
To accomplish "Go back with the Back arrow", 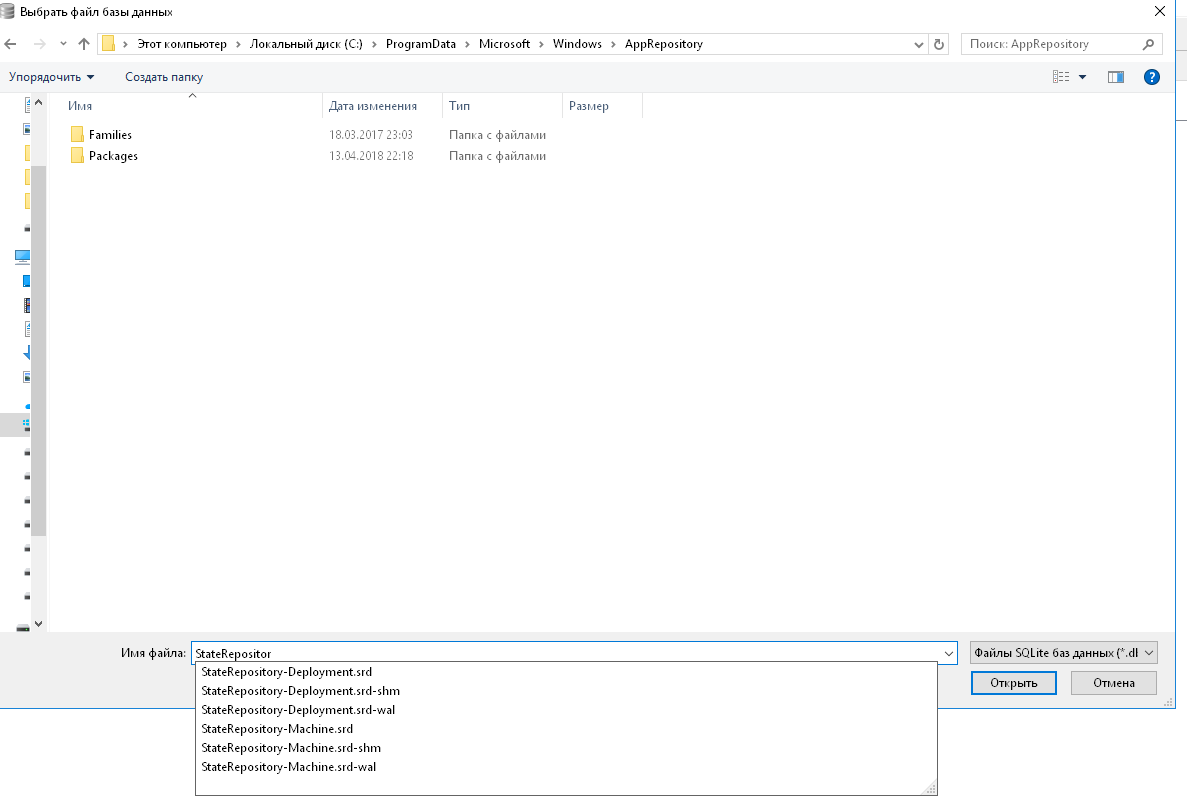I will point(11,44).
